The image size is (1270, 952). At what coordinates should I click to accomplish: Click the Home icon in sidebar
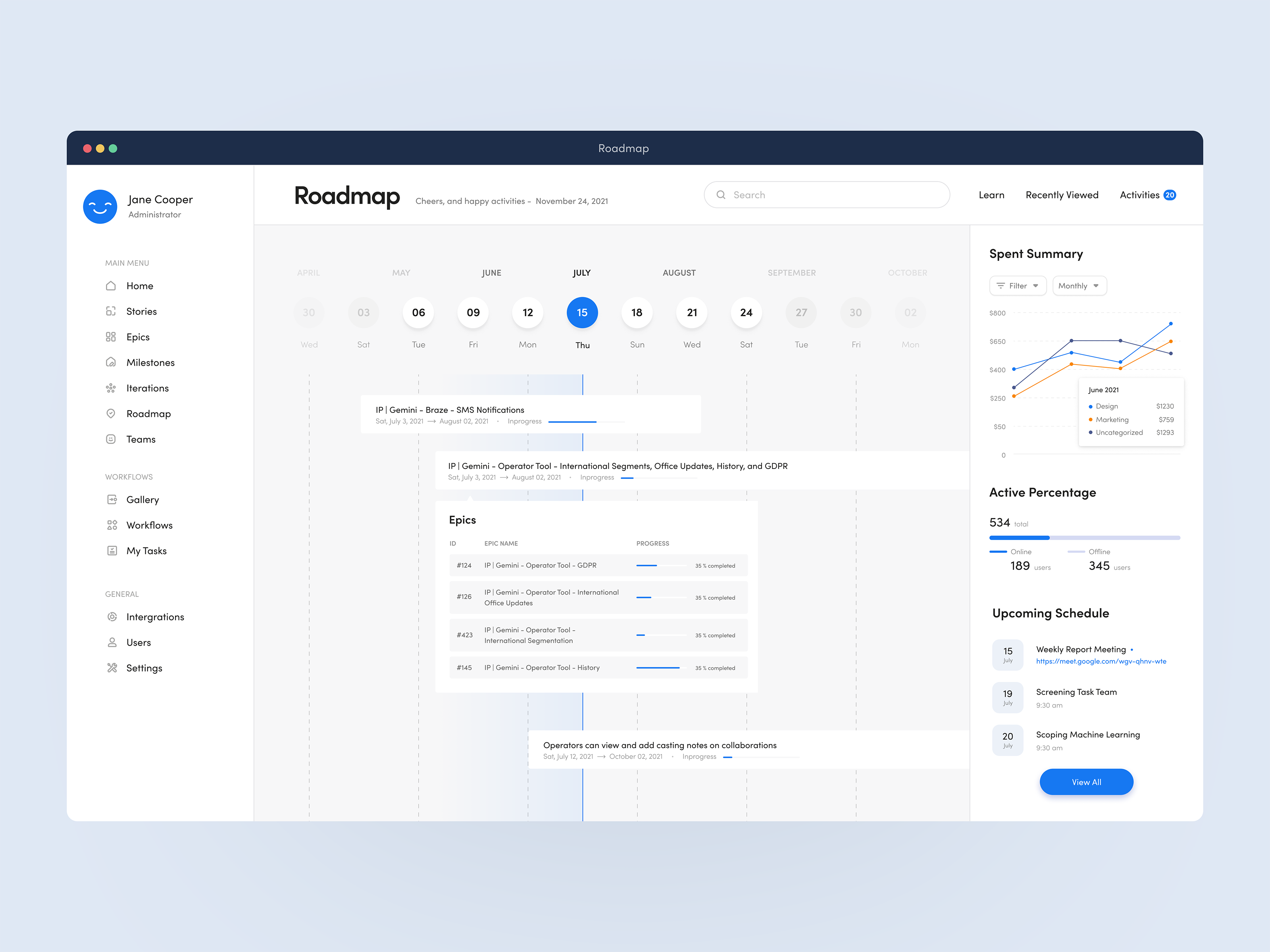coord(111,286)
